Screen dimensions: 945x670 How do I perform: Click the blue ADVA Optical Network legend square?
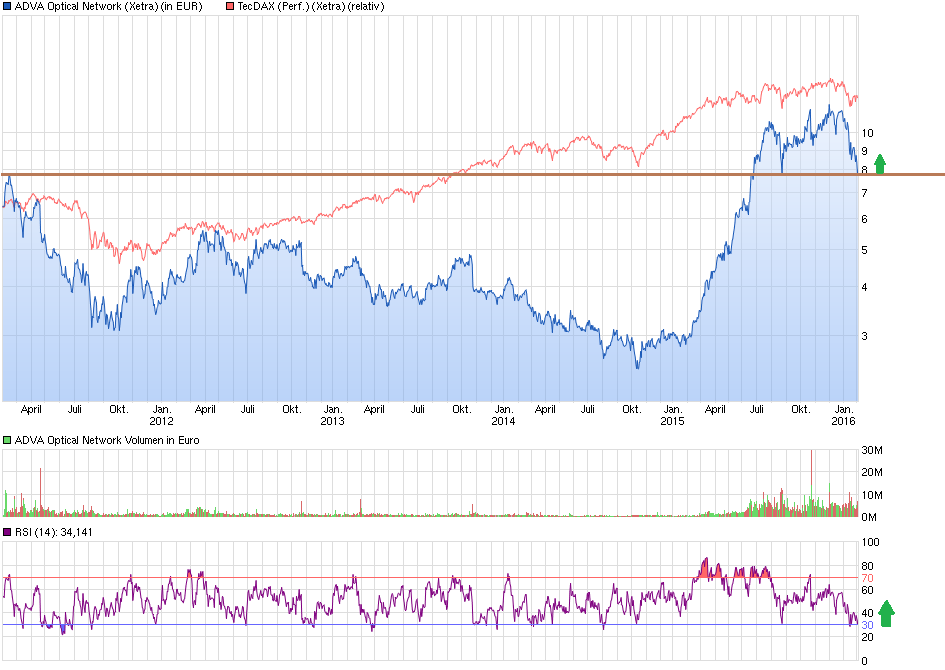coord(7,6)
